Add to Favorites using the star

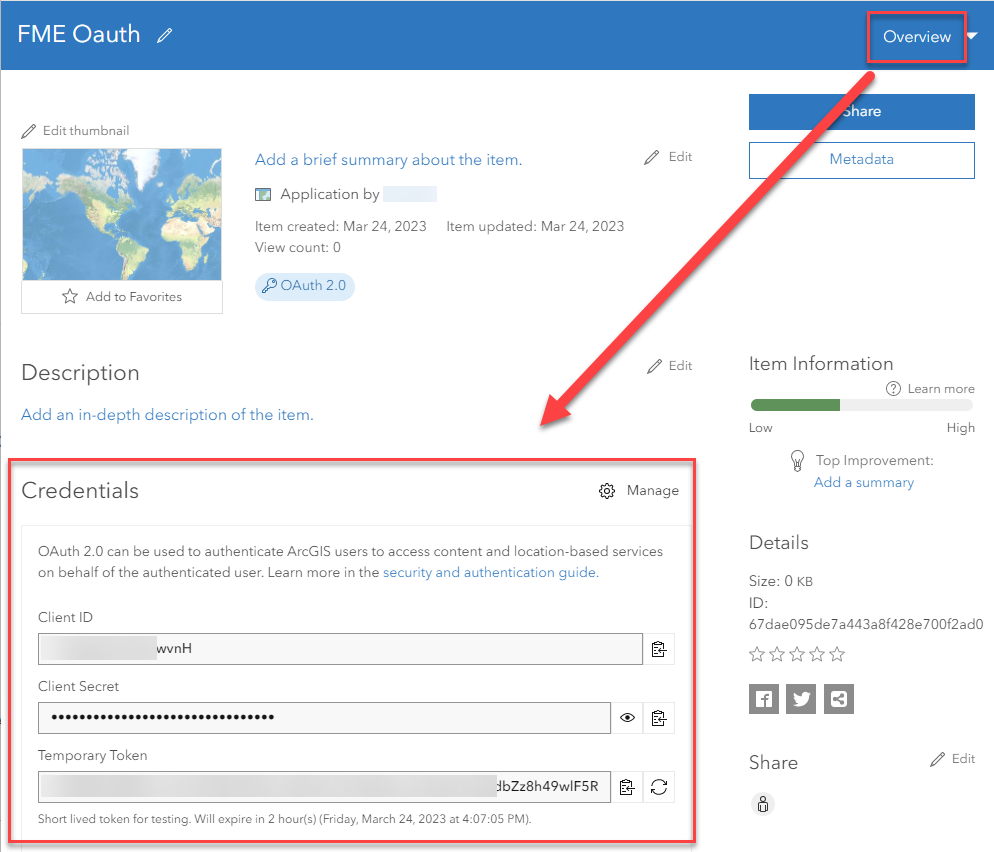coord(70,297)
